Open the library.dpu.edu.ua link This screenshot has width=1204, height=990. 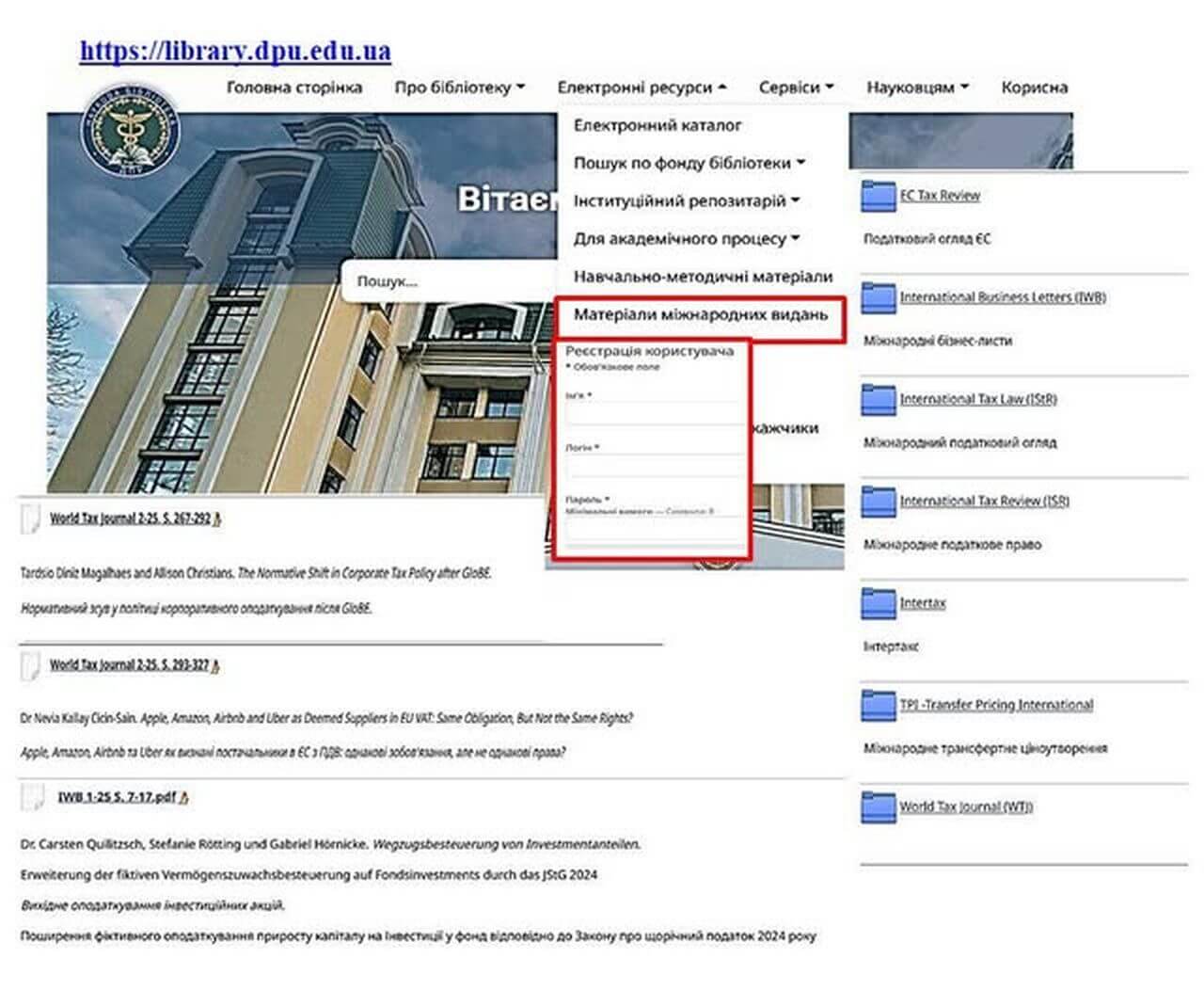(235, 51)
